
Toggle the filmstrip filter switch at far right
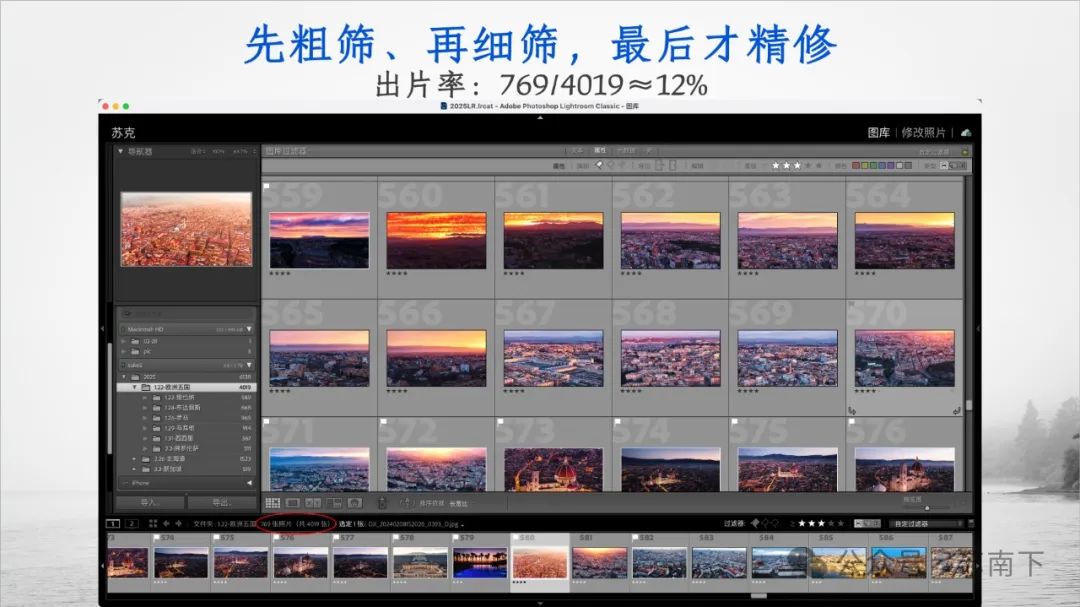click(x=970, y=524)
